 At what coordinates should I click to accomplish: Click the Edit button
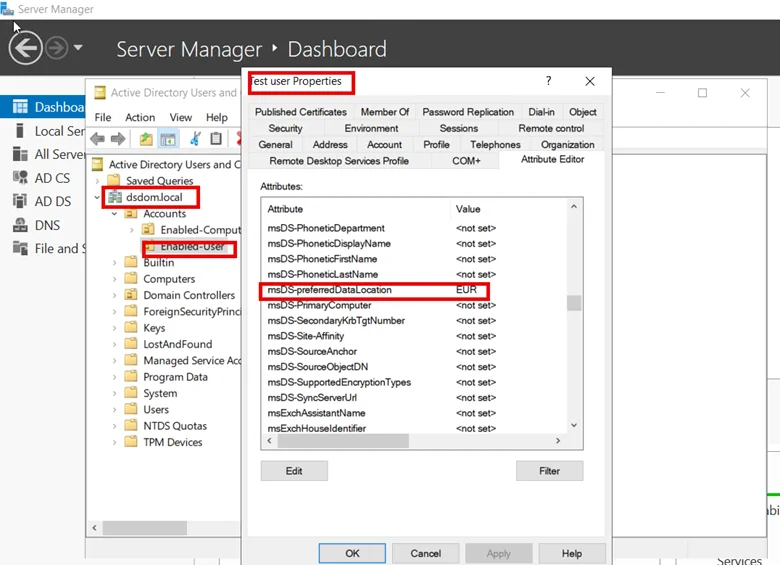tap(293, 471)
